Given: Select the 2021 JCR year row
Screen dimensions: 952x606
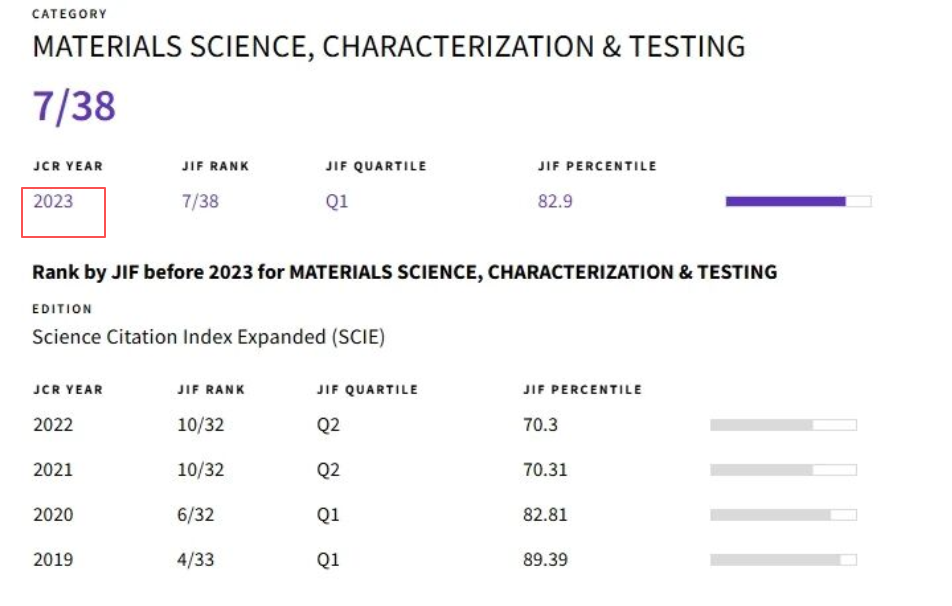Looking at the screenshot, I should click(53, 470).
